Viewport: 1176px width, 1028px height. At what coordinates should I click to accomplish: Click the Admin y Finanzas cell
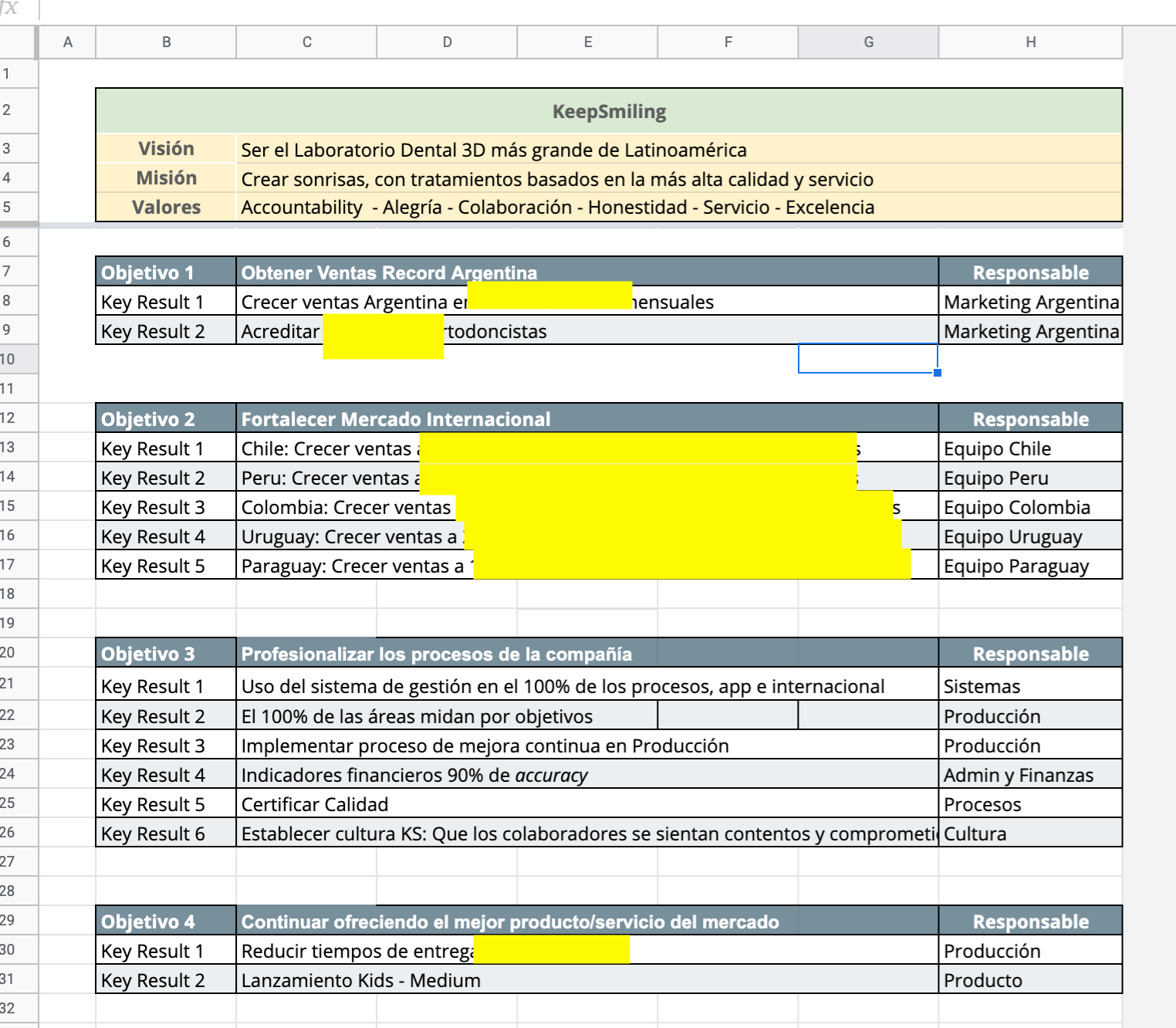click(1030, 774)
